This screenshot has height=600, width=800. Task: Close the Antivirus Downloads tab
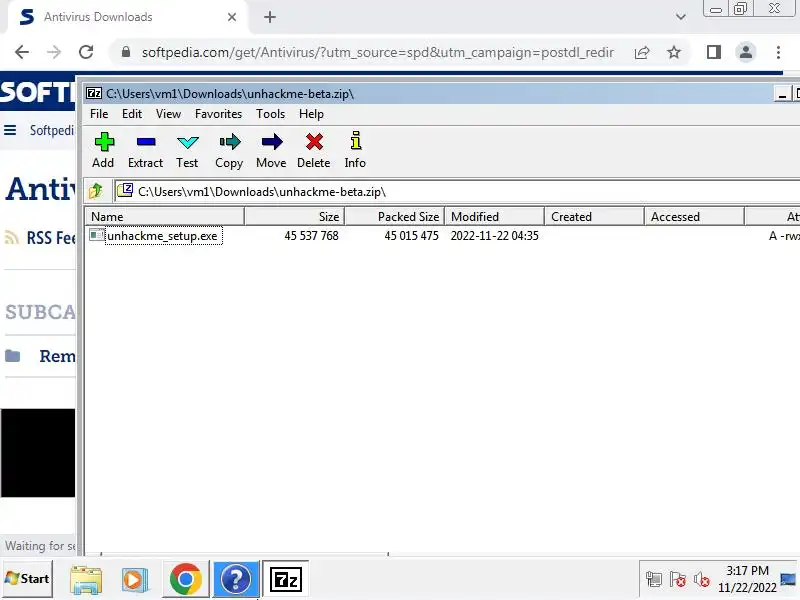(x=232, y=17)
